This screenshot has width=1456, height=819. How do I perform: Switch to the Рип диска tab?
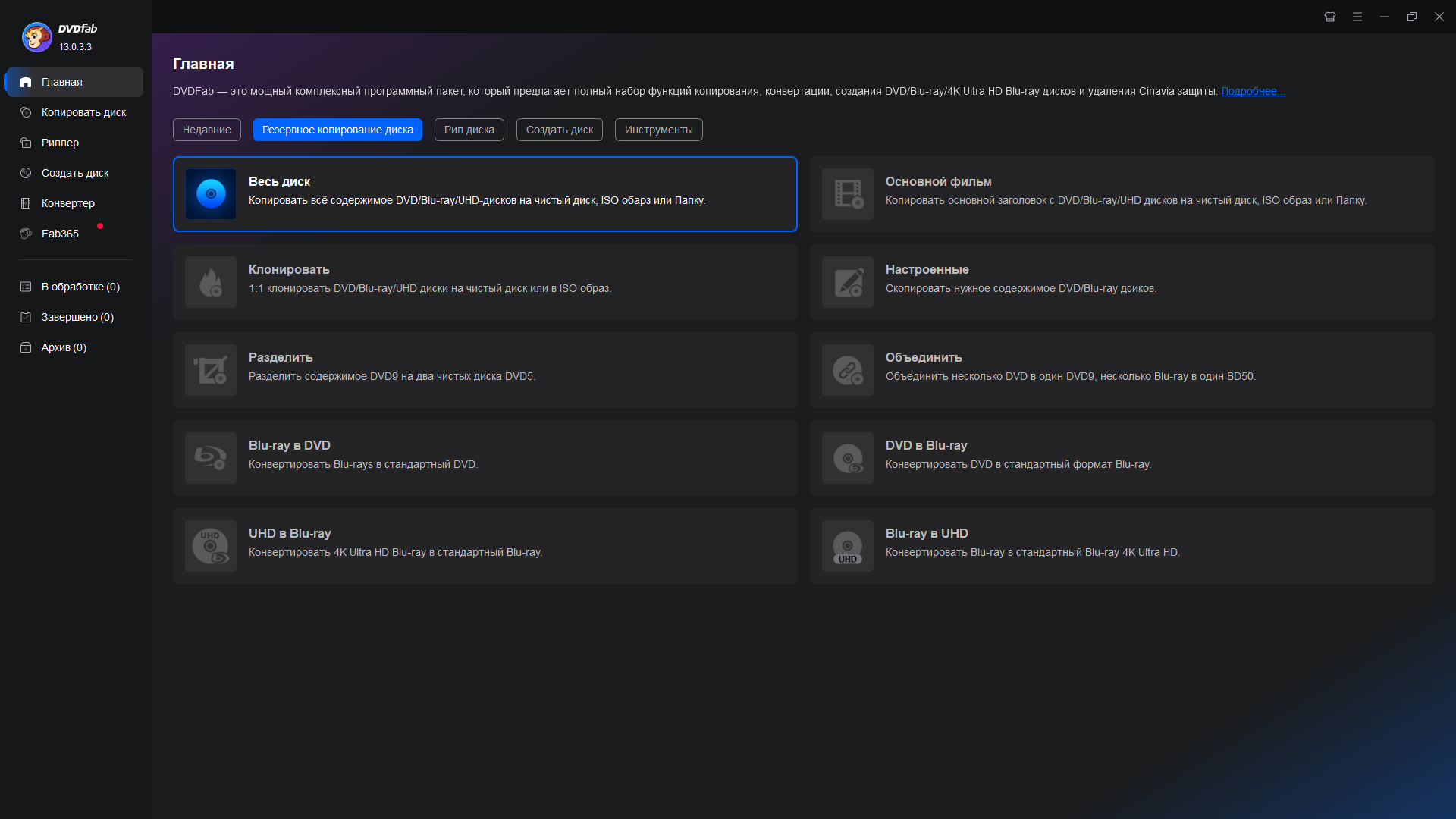tap(469, 130)
